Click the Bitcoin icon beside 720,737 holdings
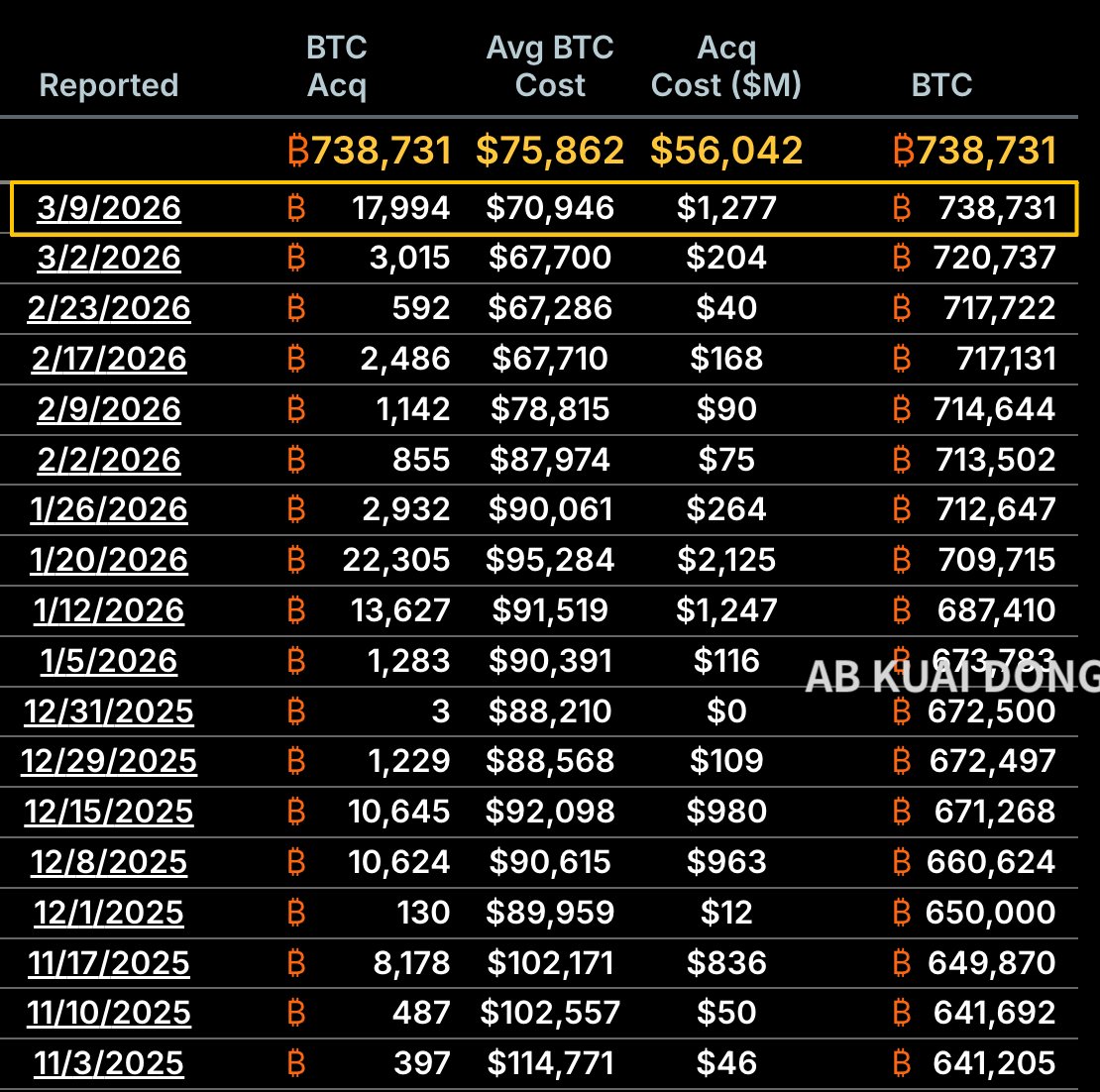Screen dimensions: 1100x1092 point(901,258)
